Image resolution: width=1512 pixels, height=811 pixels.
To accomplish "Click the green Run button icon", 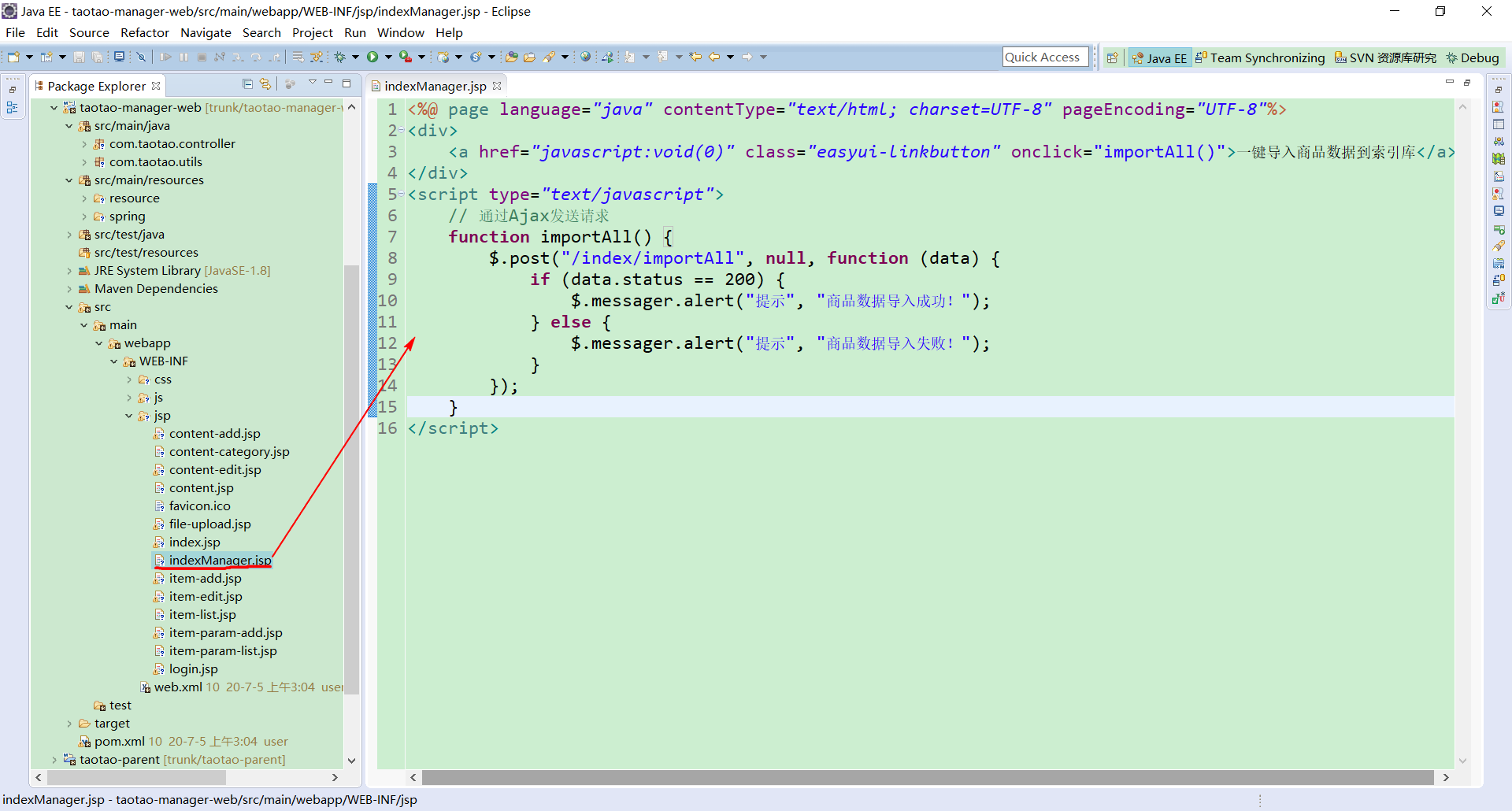I will (x=372, y=57).
